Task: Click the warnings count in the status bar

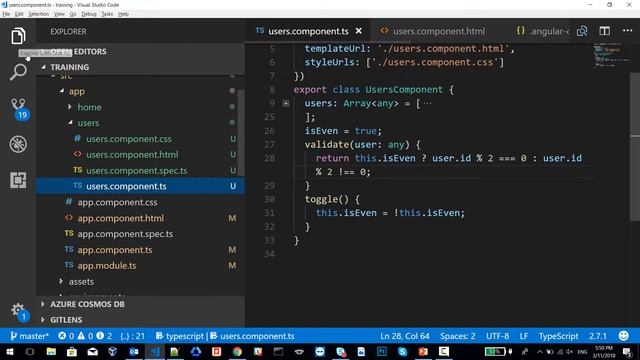Action: tap(85, 336)
